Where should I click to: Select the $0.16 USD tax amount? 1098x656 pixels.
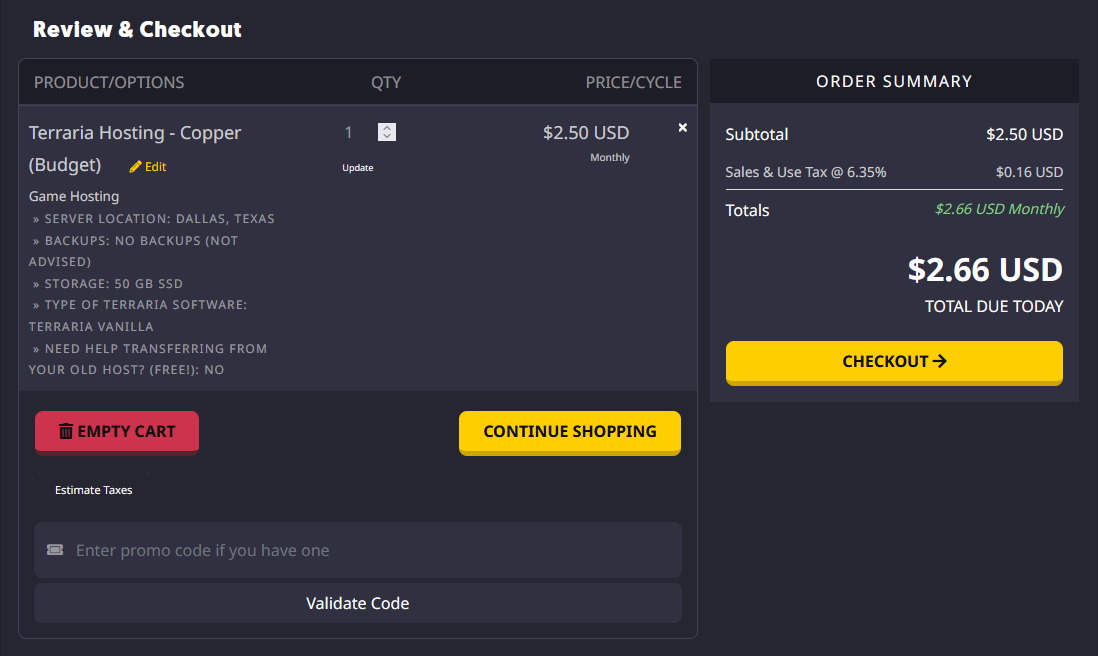pyautogui.click(x=1029, y=172)
